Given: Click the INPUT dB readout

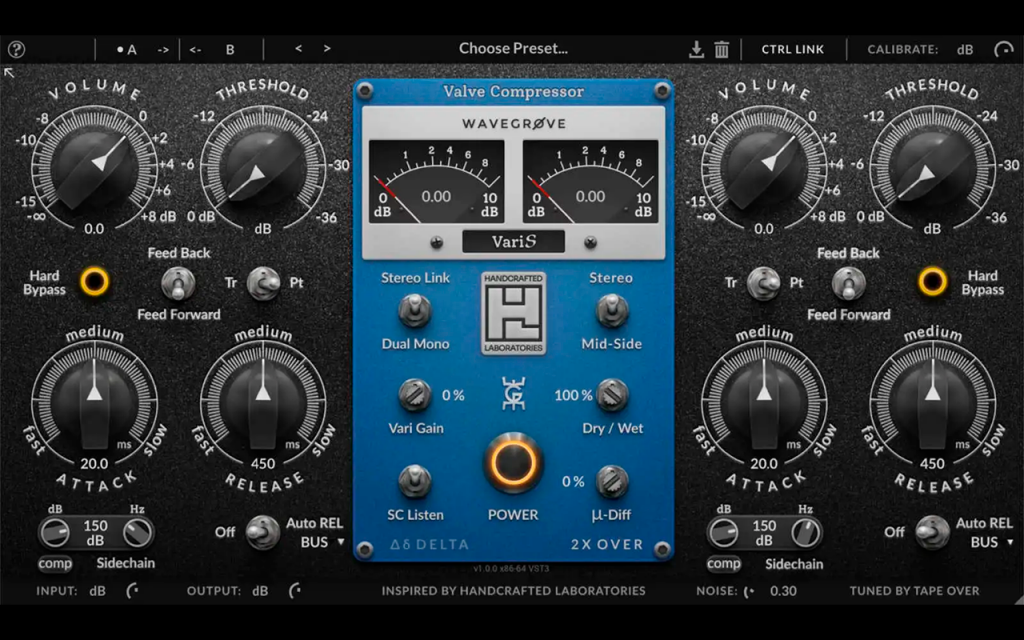Looking at the screenshot, I should click(97, 591).
